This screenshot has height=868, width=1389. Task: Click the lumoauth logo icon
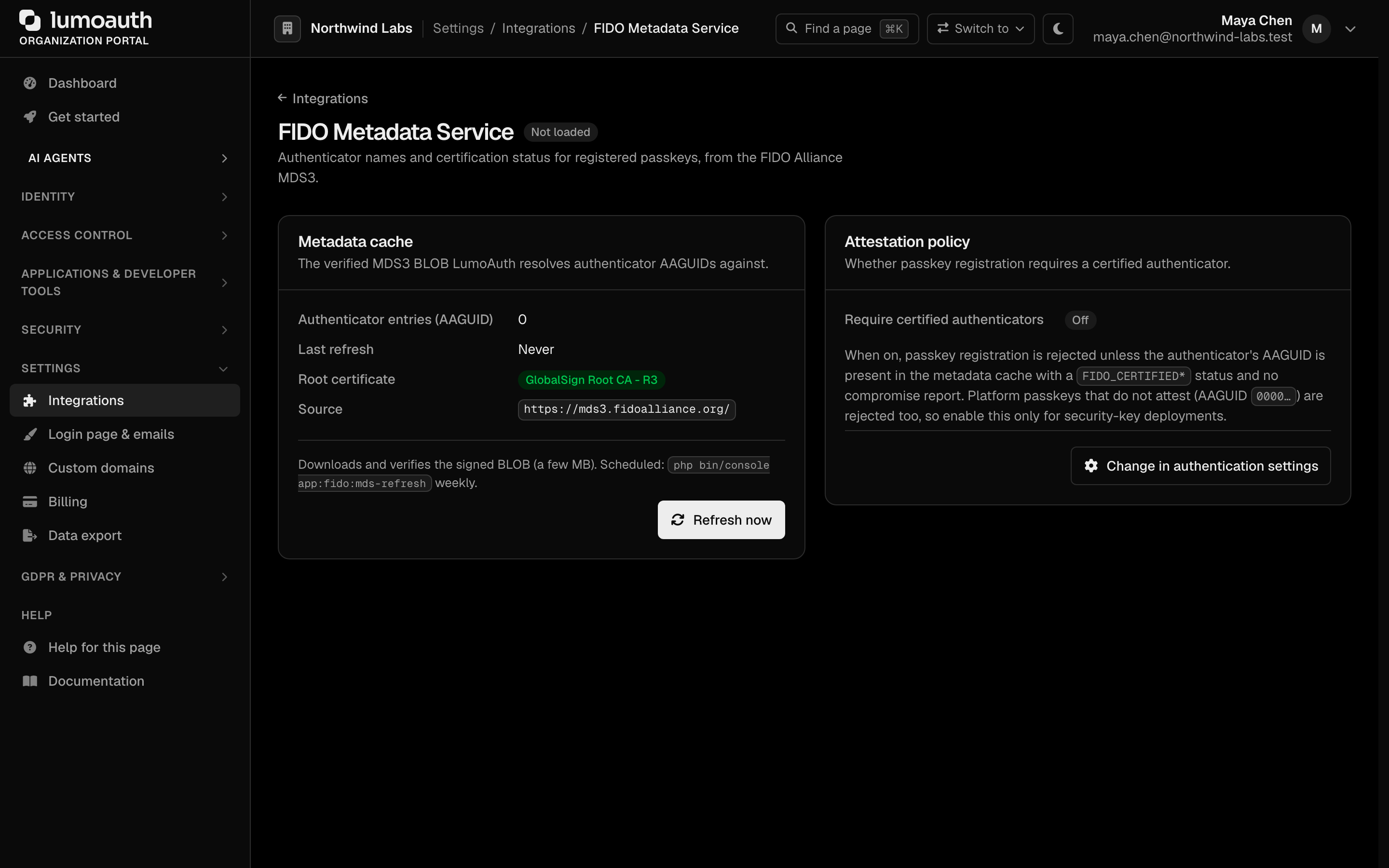tap(30, 20)
